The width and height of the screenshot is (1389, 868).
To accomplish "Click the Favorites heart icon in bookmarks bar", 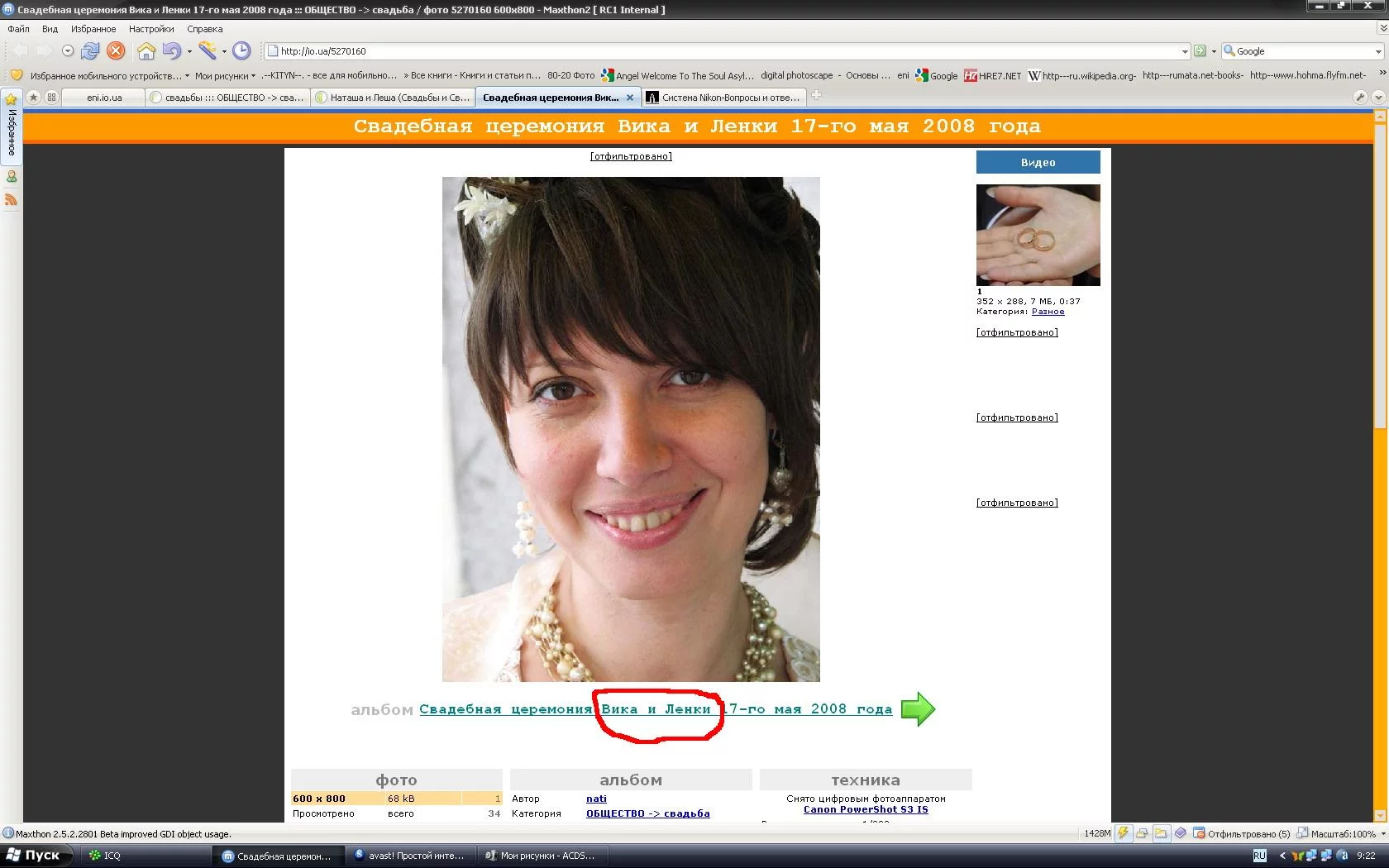I will point(16,75).
